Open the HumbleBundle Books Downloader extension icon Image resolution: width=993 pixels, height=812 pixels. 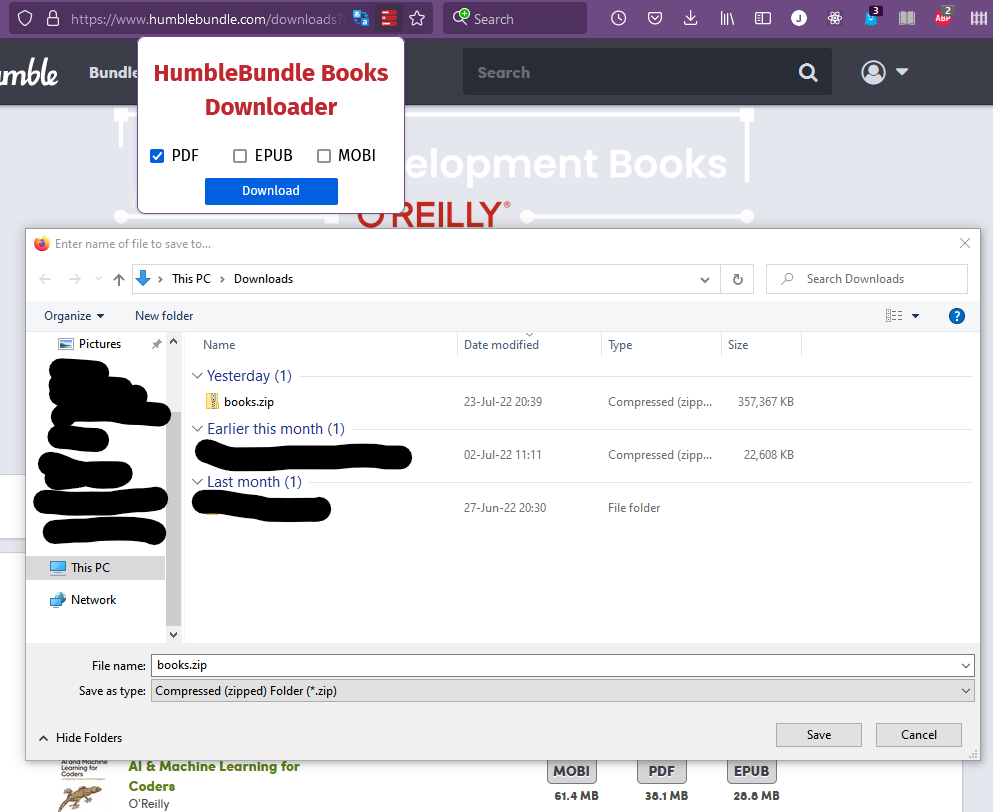pyautogui.click(x=389, y=18)
